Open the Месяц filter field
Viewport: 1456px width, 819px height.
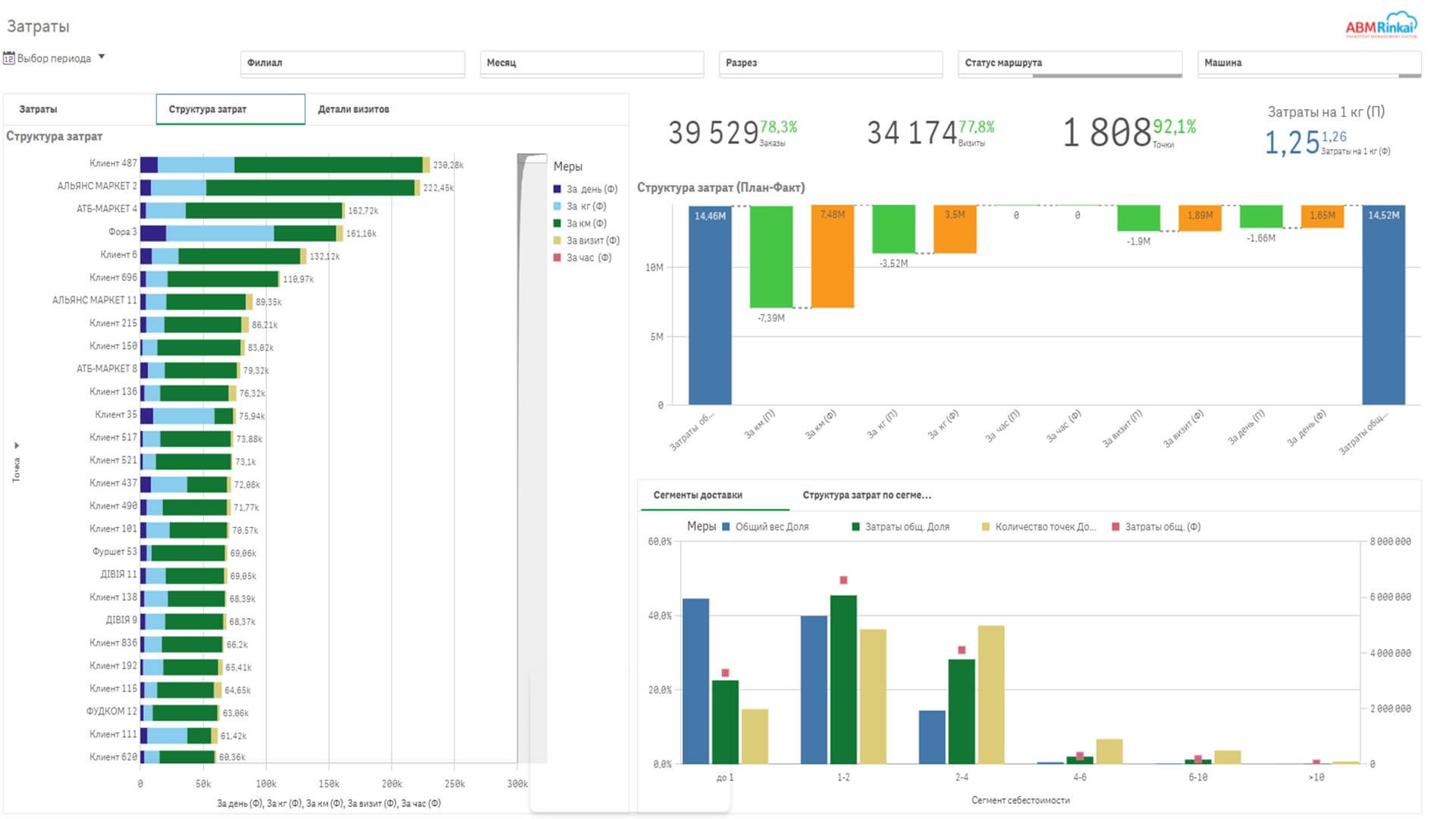pos(591,63)
